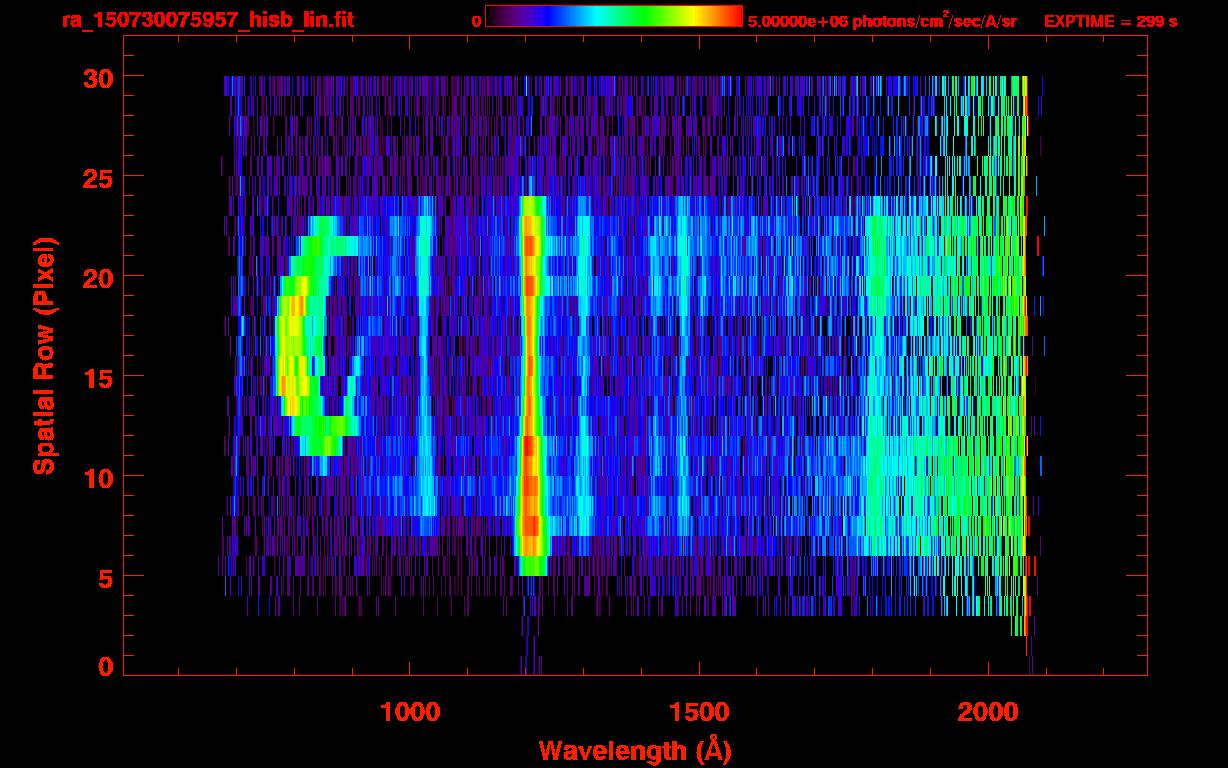The width and height of the screenshot is (1228, 768).
Task: Click the 5.00000e+06 photons unit label
Action: 882,20
